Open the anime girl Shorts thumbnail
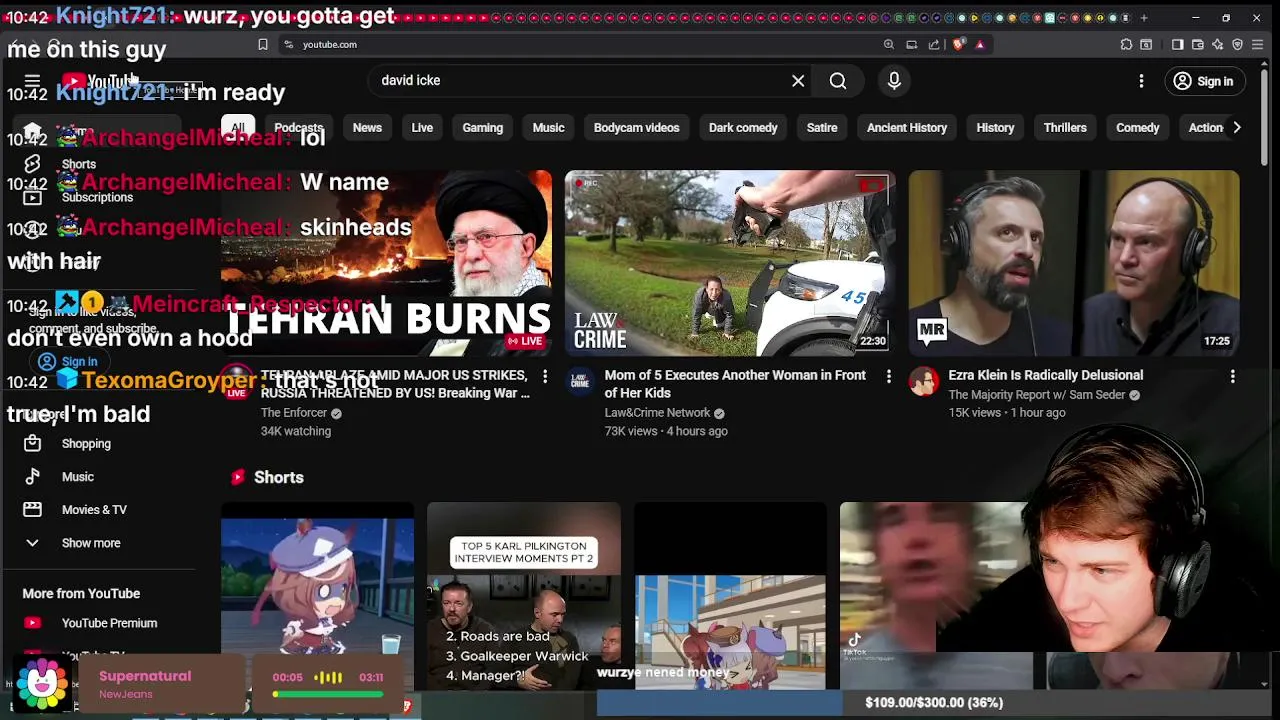The width and height of the screenshot is (1280, 720). (317, 596)
